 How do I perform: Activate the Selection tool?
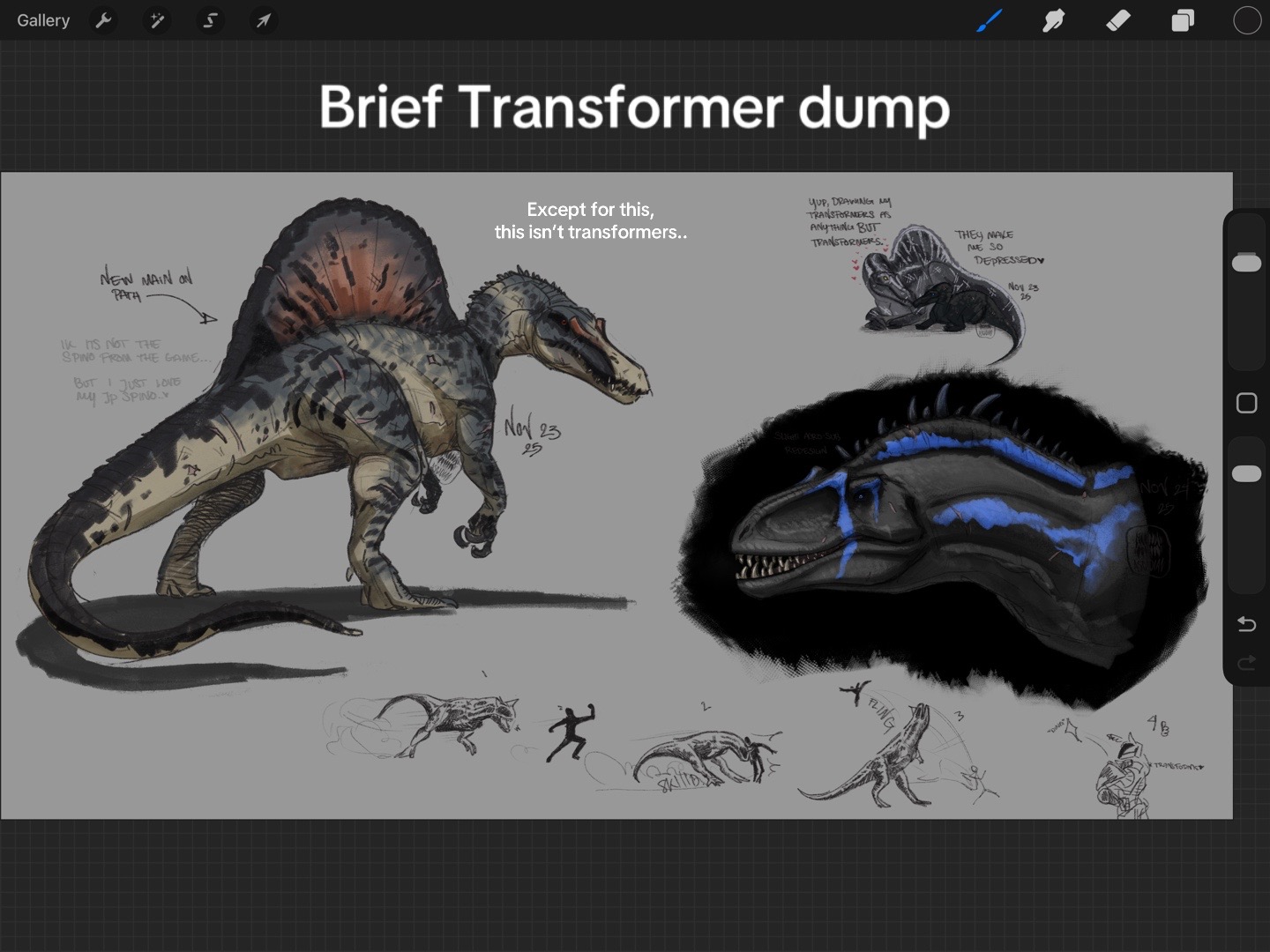click(x=210, y=20)
